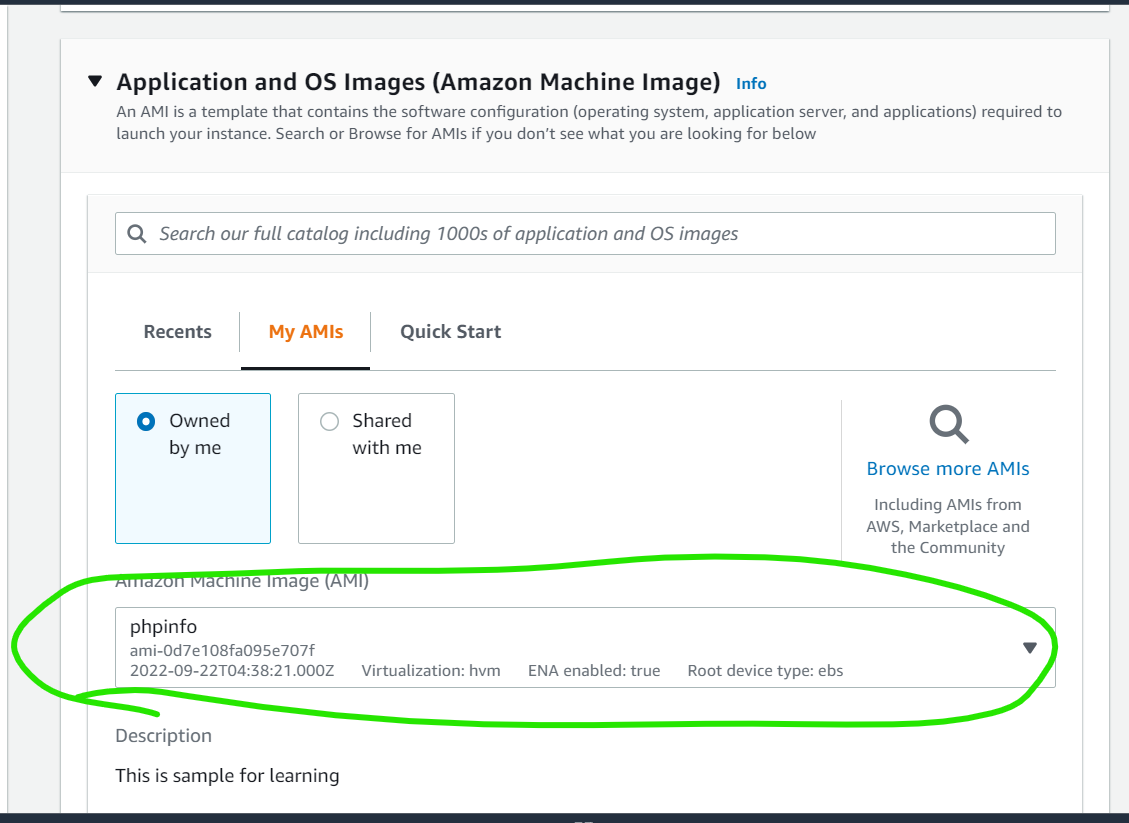Click the Info icon link beside the section title

point(751,83)
